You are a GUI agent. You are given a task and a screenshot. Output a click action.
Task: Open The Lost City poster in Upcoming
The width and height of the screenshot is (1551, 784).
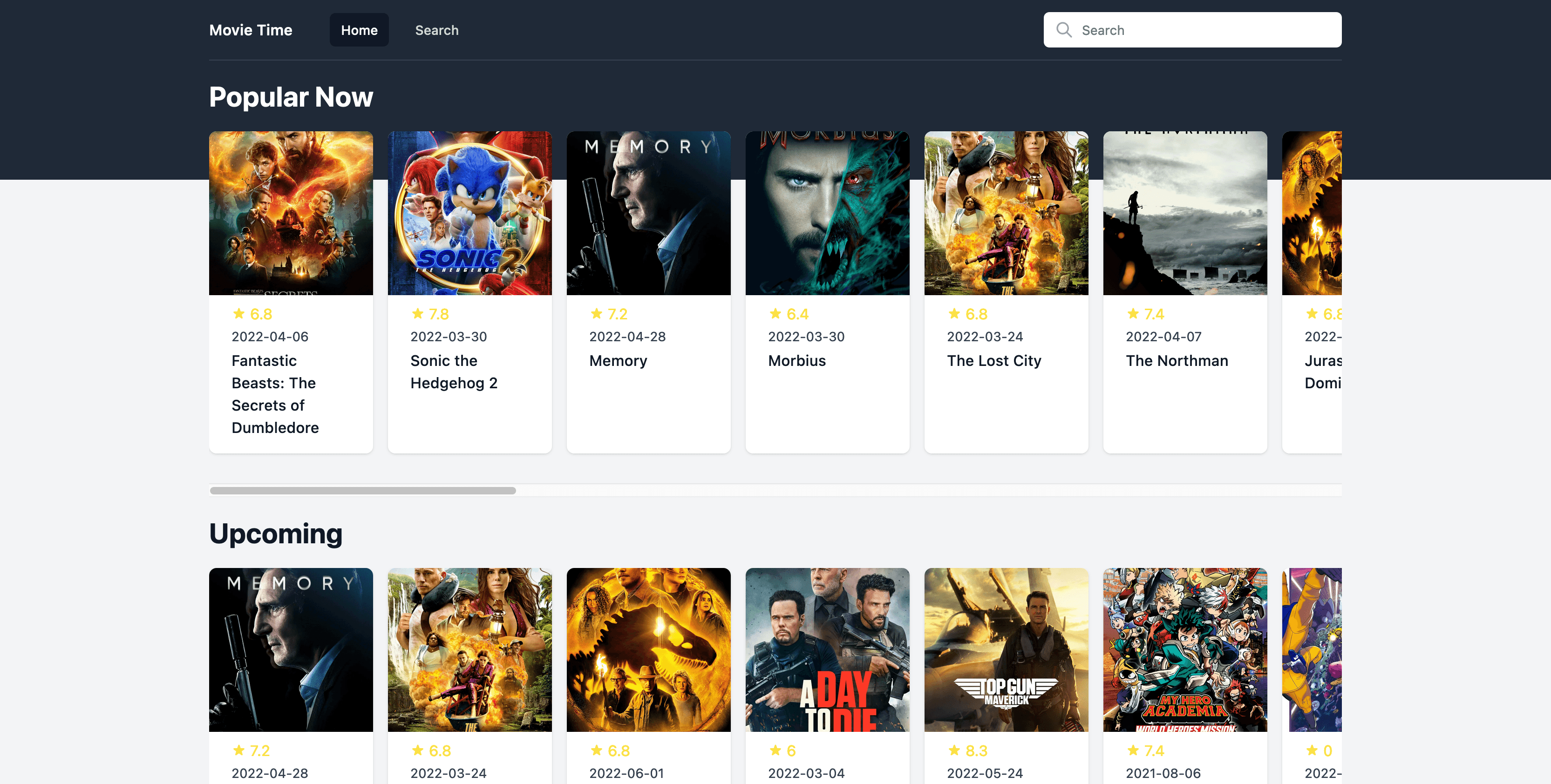point(469,650)
